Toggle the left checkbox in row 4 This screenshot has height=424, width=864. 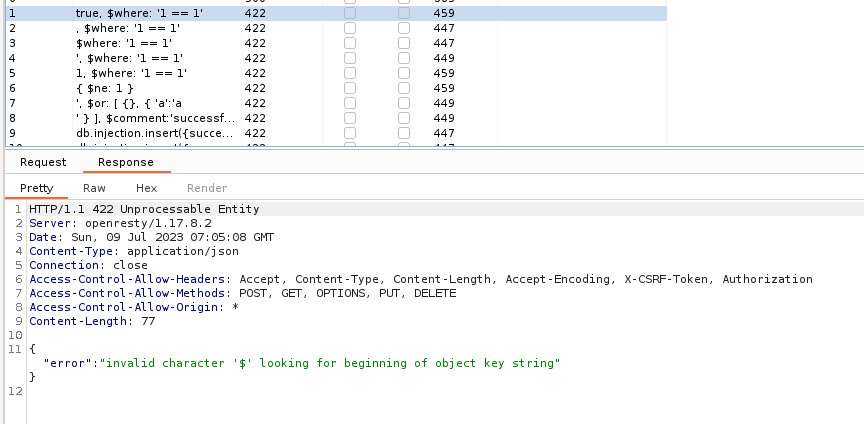click(350, 59)
